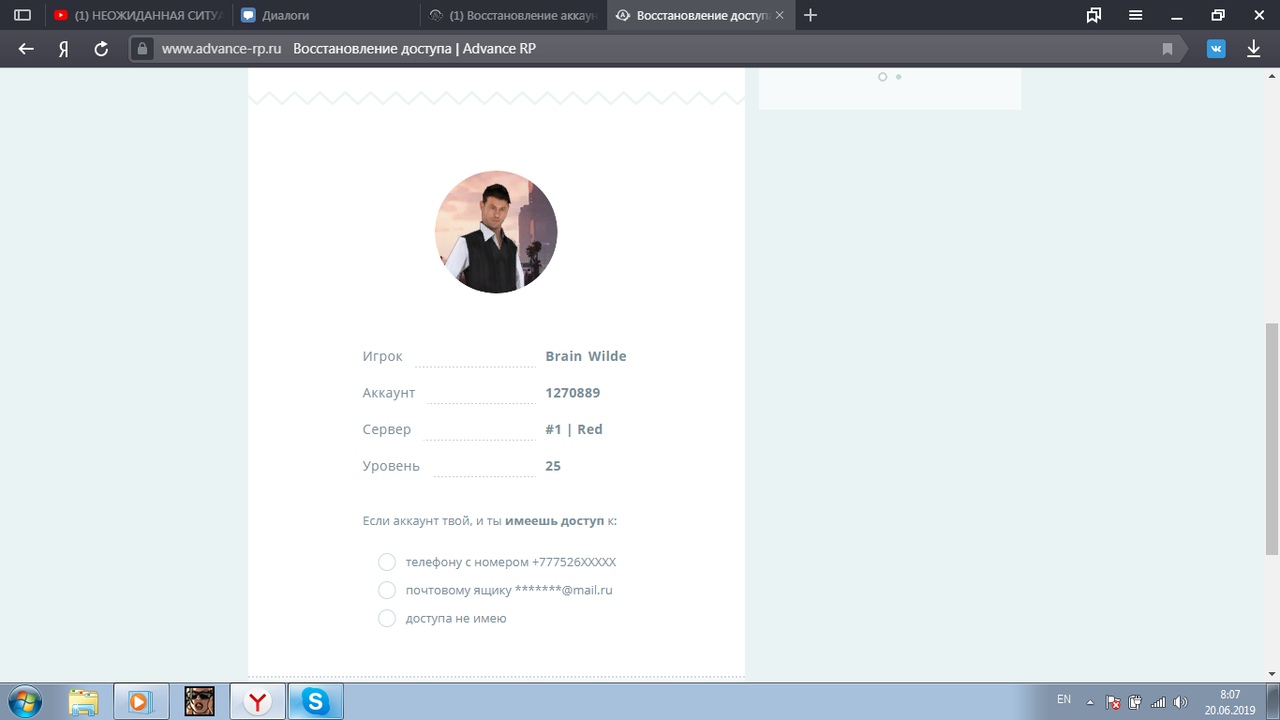Click the server value #1 | Red

pyautogui.click(x=574, y=429)
